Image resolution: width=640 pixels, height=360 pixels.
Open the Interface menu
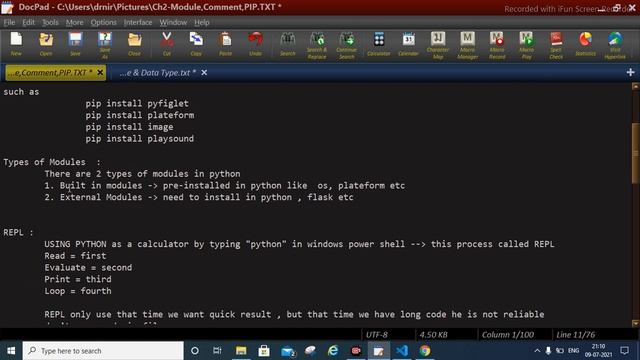click(138, 22)
